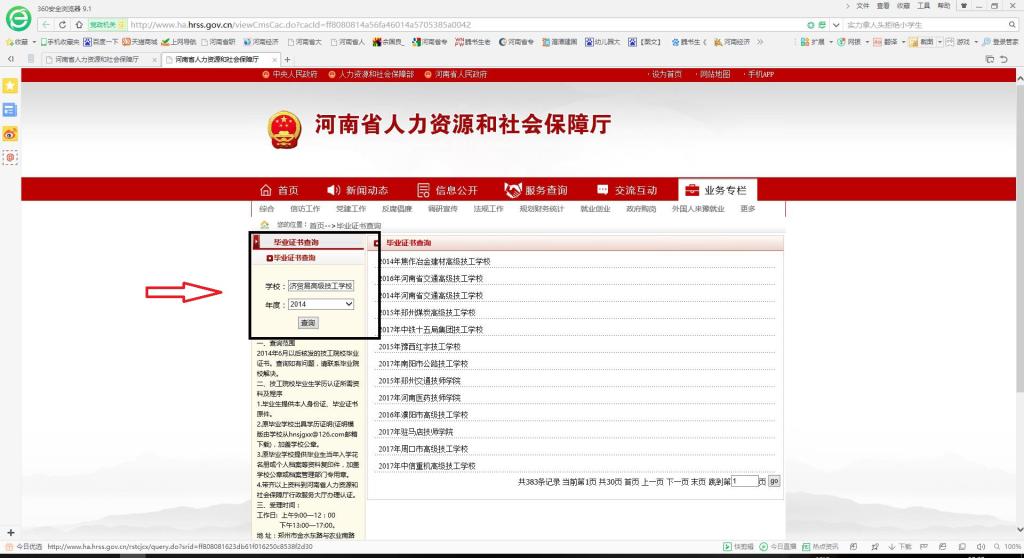Screen dimensions: 1024x558
Task: Click the bottom-left plus sidebar icon
Action: tap(10, 533)
